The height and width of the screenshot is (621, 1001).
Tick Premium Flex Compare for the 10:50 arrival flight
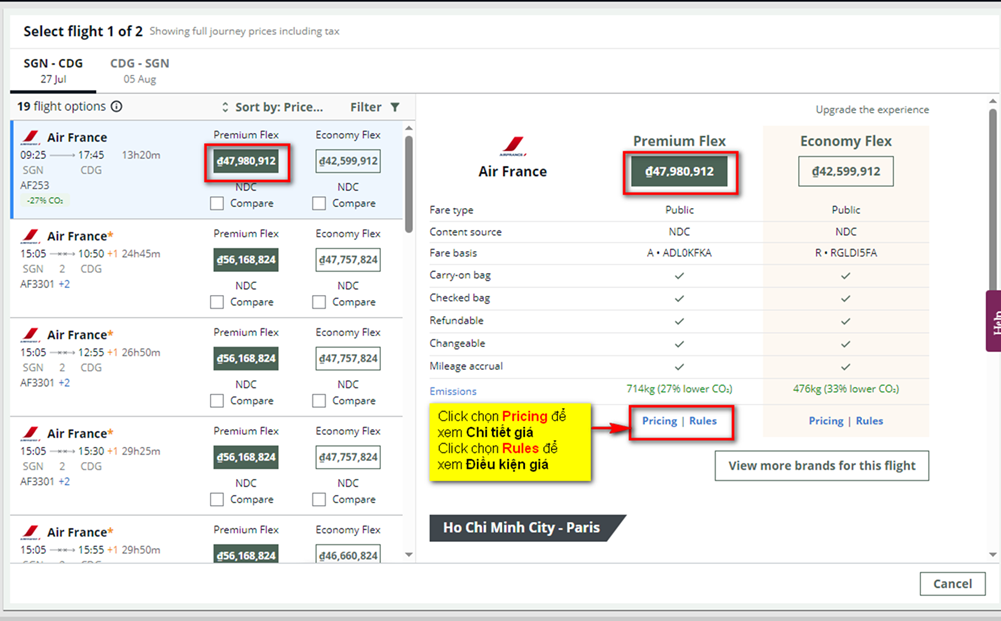pos(217,302)
